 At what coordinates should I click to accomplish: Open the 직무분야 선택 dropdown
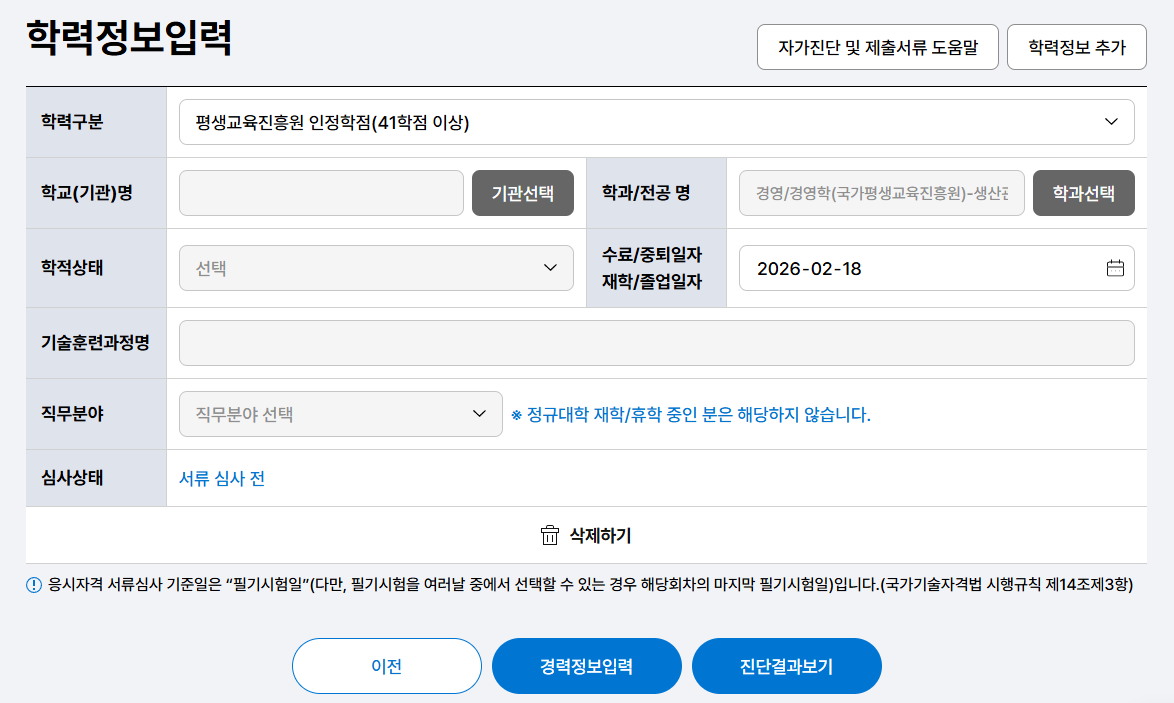[341, 414]
